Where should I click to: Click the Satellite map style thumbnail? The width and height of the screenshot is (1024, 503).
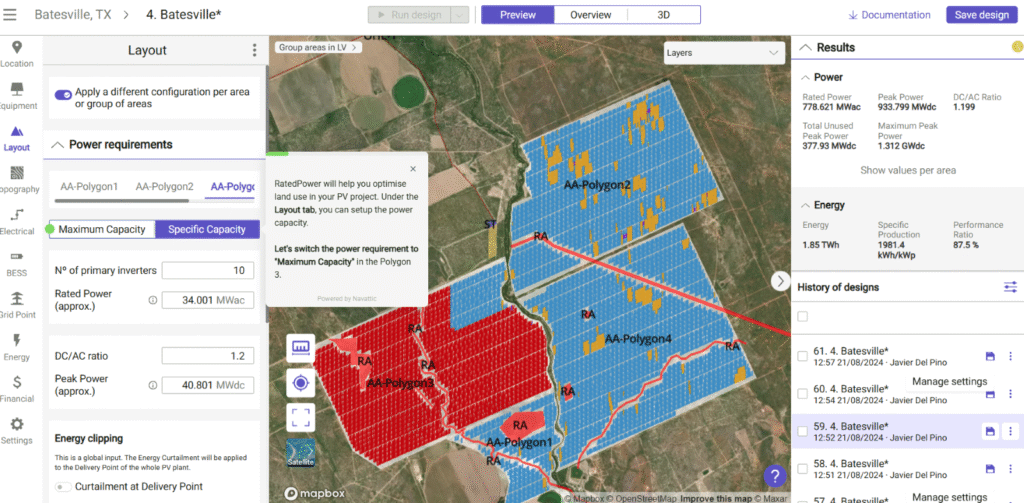[x=300, y=453]
